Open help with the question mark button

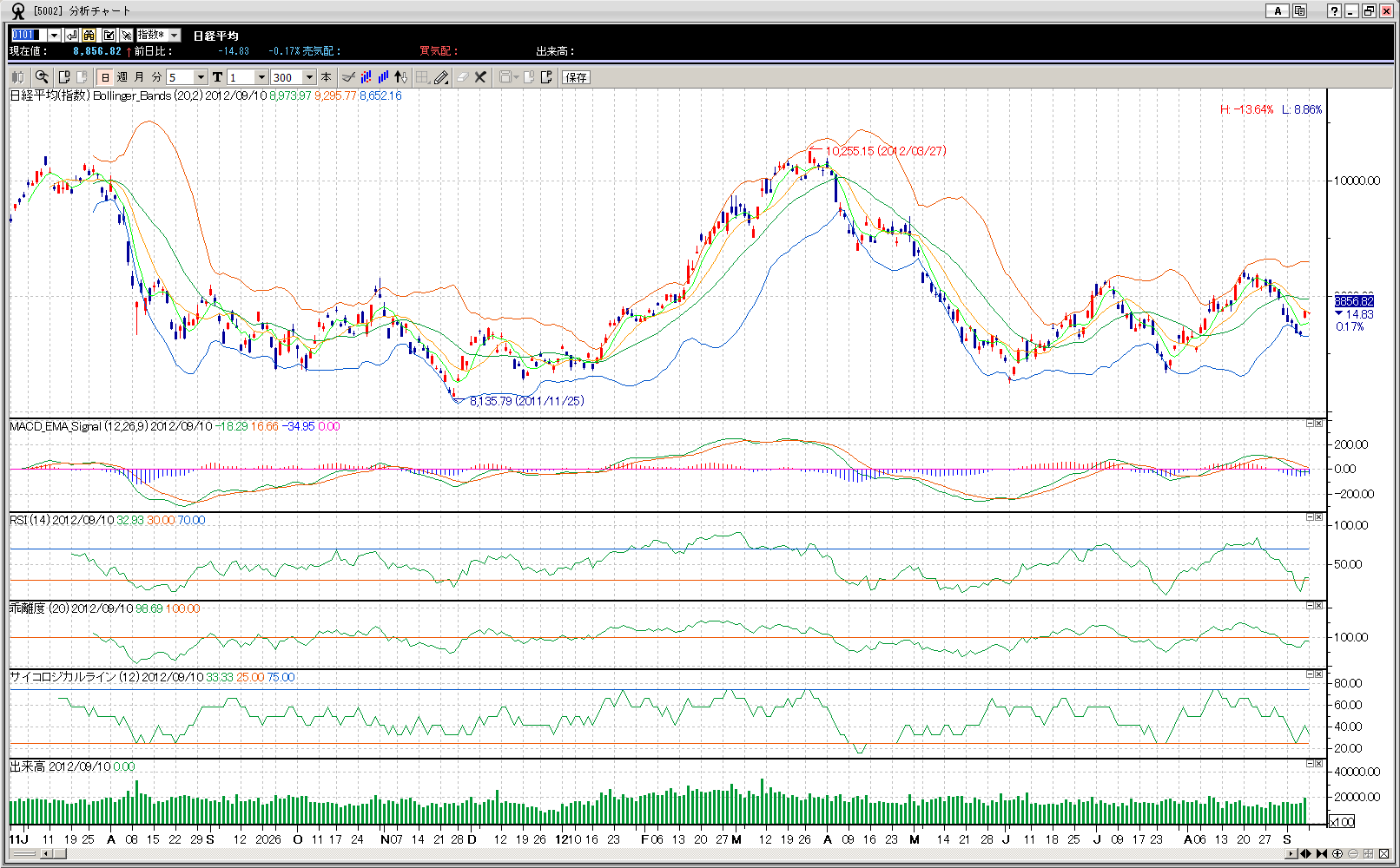[x=1334, y=11]
